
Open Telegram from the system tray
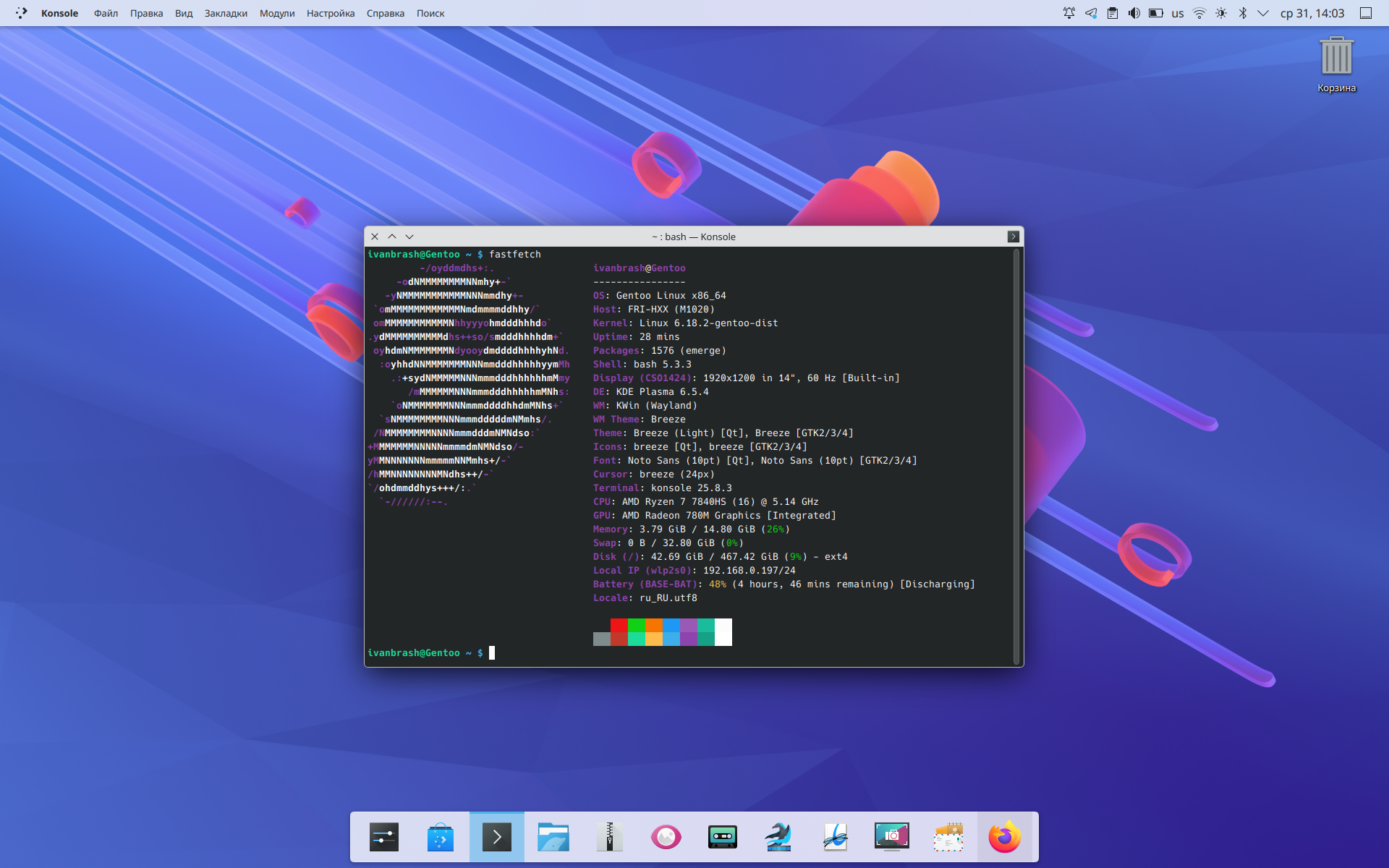(1090, 13)
